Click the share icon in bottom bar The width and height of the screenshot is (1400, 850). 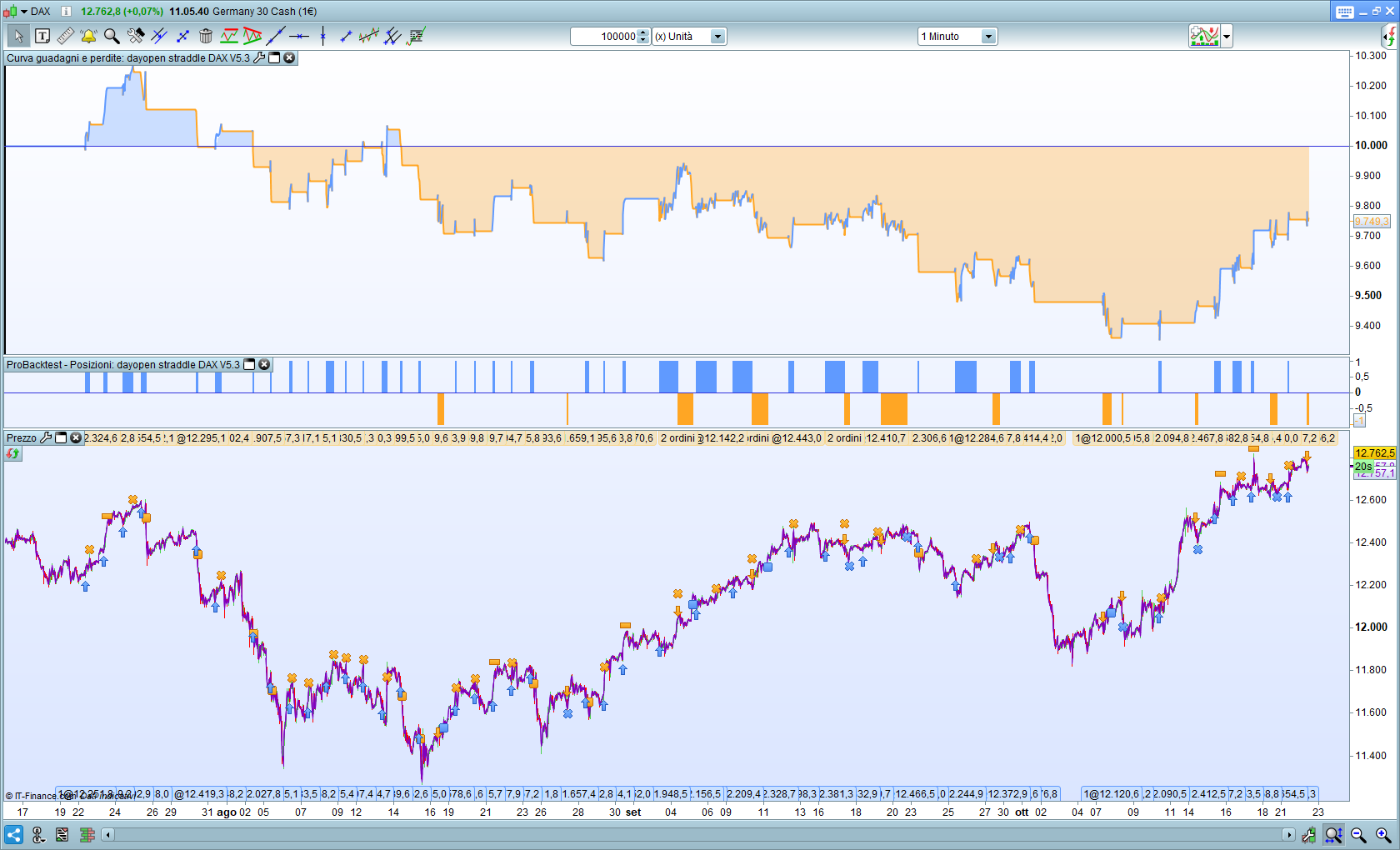pos(13,834)
